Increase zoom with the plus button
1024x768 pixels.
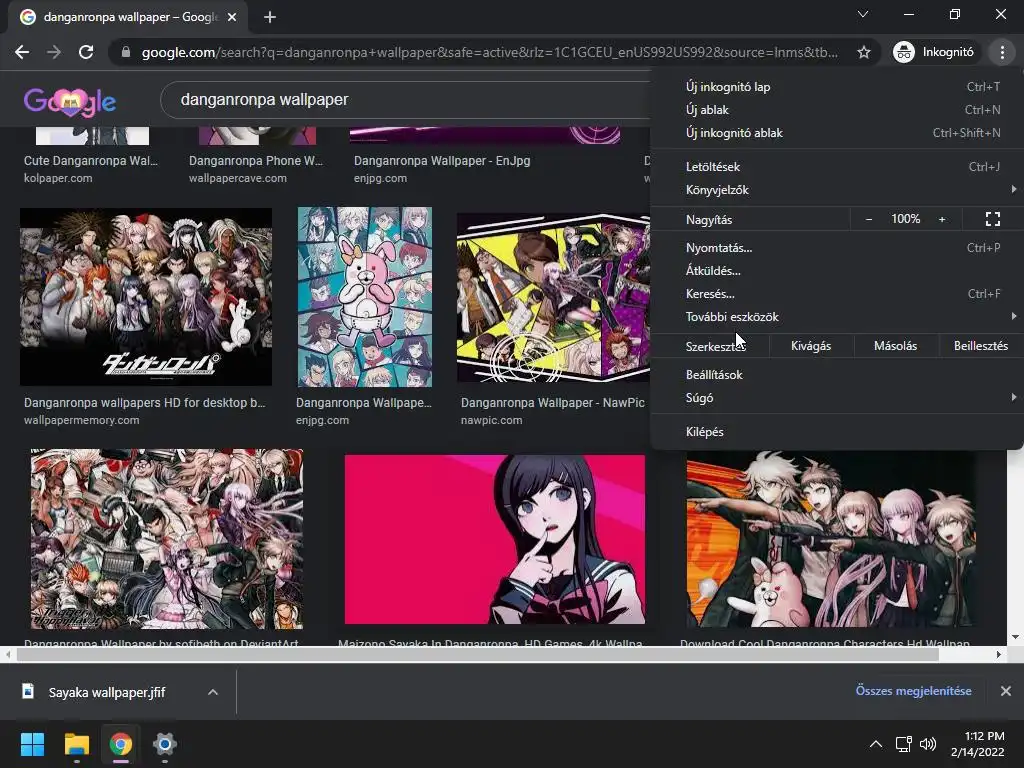coord(942,219)
